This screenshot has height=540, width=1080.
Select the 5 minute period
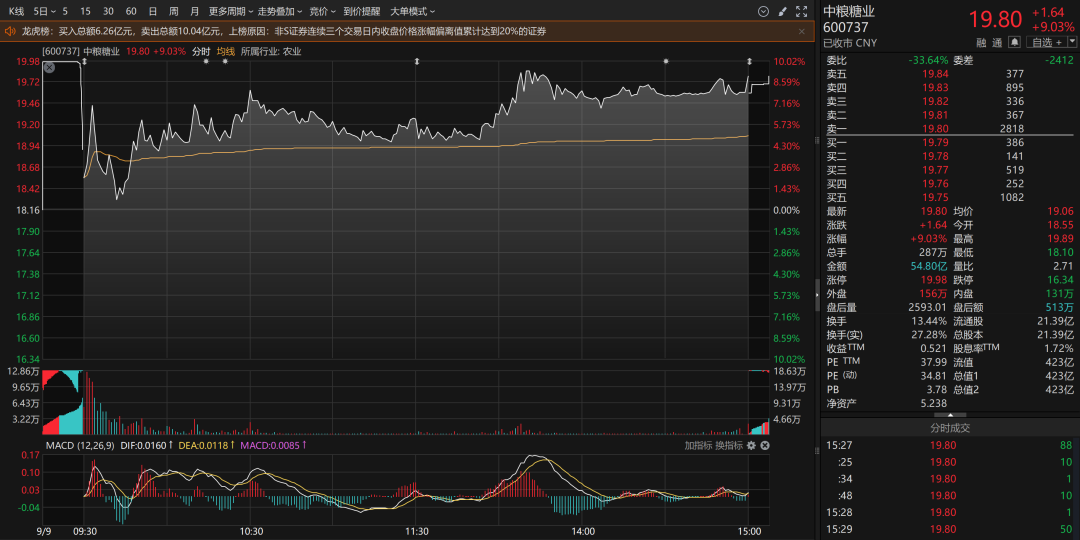pyautogui.click(x=65, y=12)
